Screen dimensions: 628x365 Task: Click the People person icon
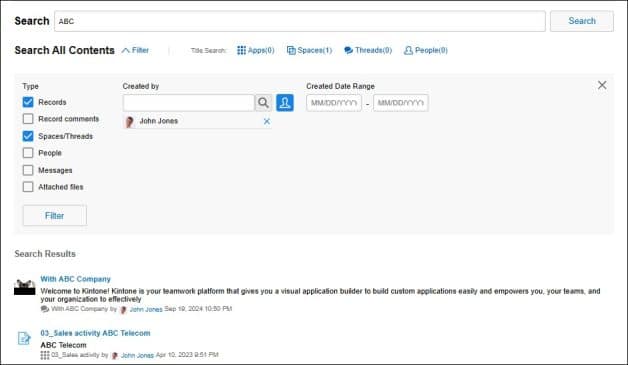(x=408, y=50)
